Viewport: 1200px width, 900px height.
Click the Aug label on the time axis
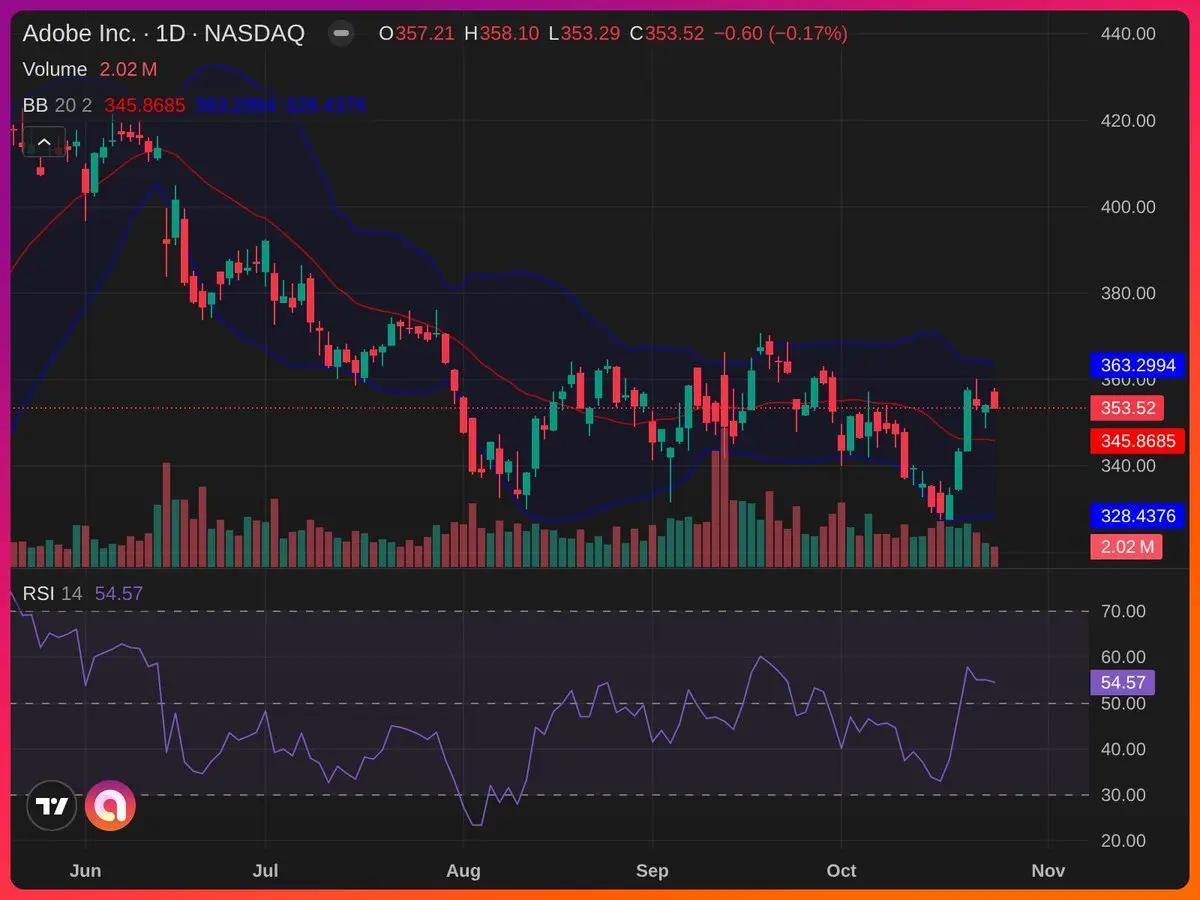tap(463, 871)
